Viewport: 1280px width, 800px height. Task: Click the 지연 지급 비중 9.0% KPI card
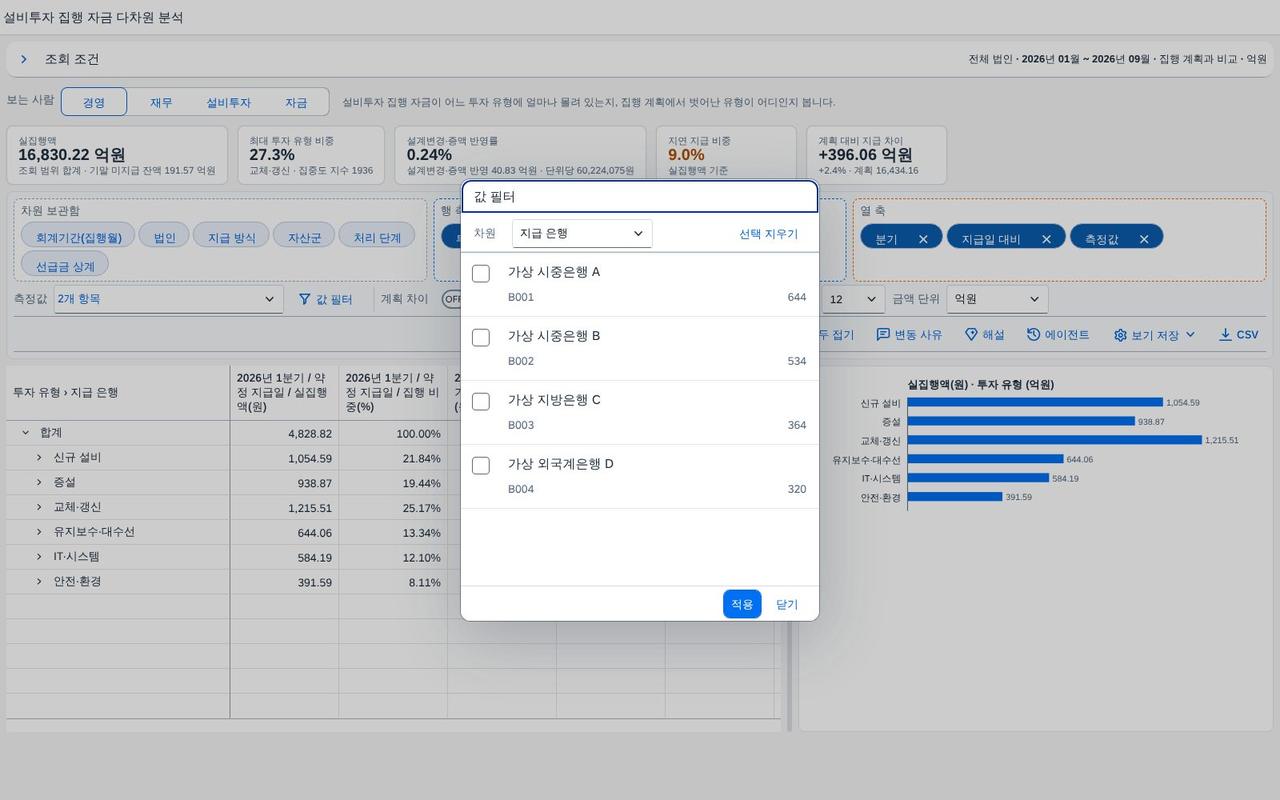pyautogui.click(x=726, y=155)
